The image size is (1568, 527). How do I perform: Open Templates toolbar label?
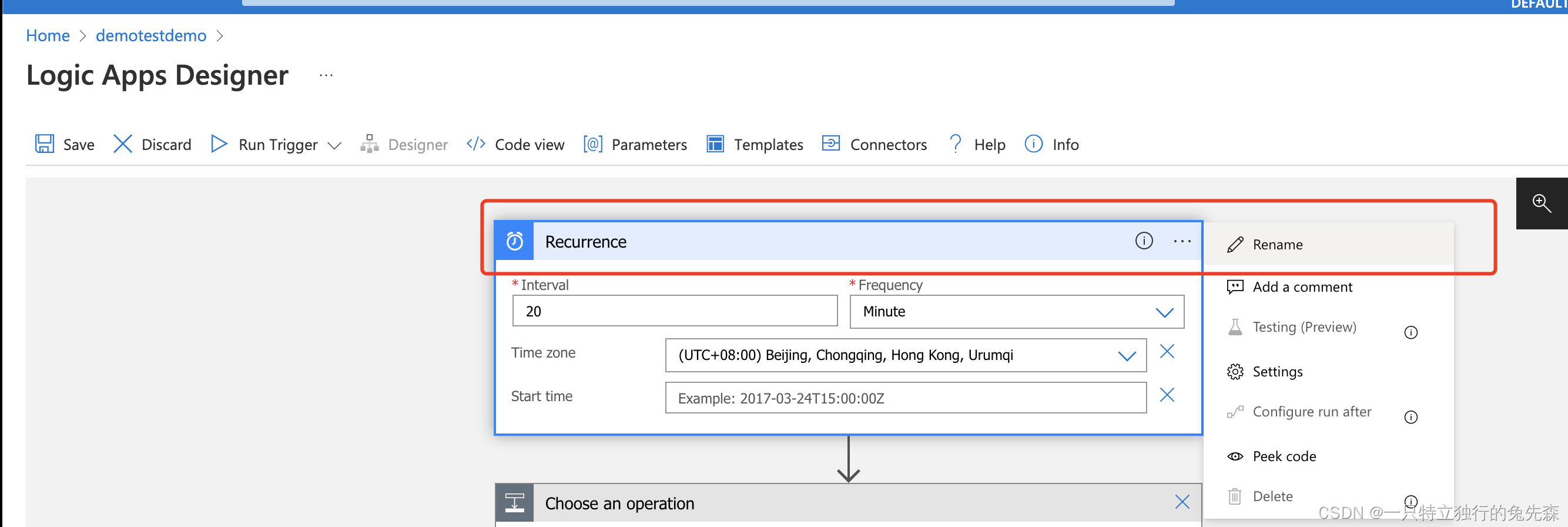[768, 144]
